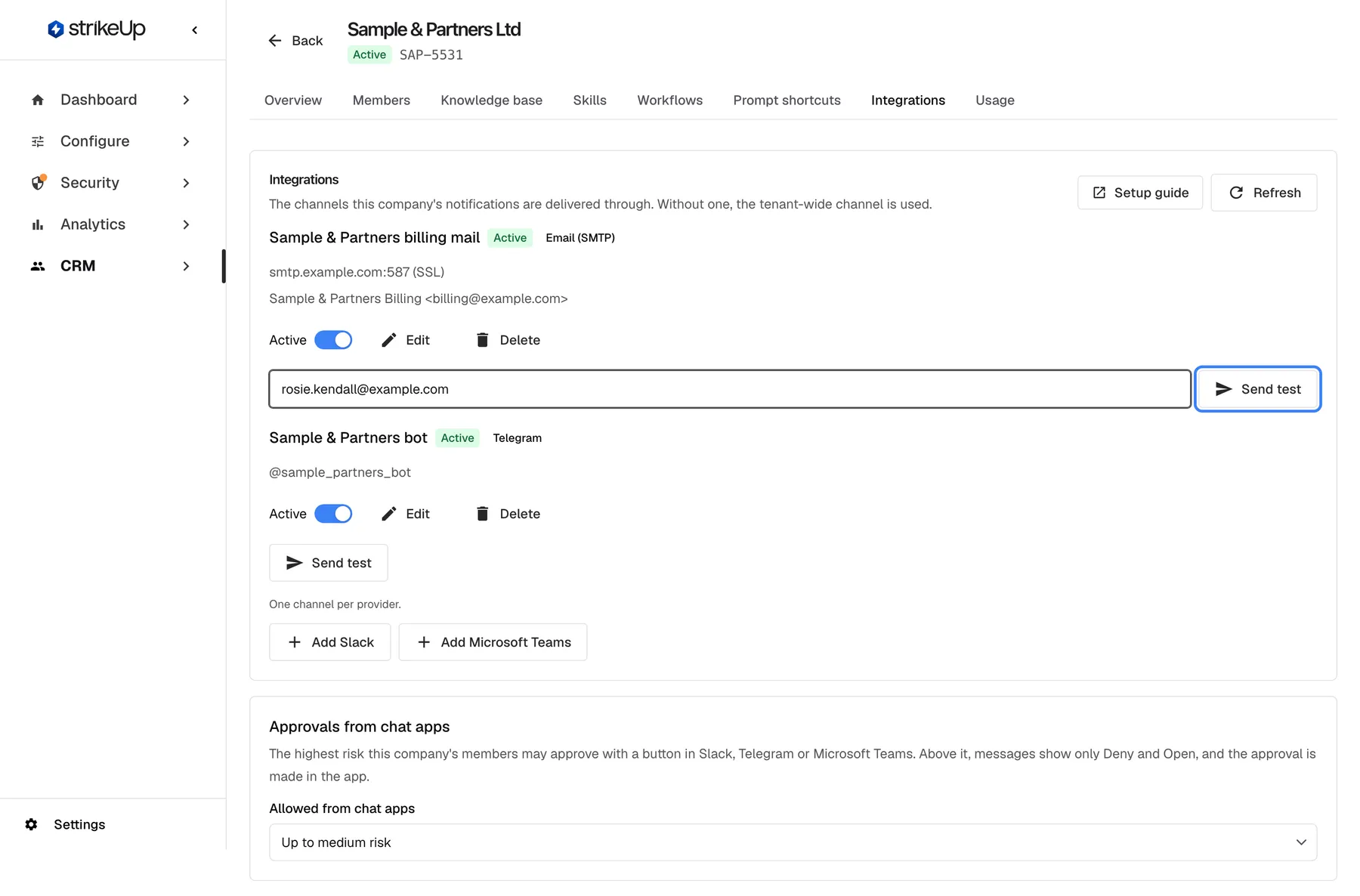Click the test recipient email field
Screen dimensions: 1360x896
click(730, 389)
